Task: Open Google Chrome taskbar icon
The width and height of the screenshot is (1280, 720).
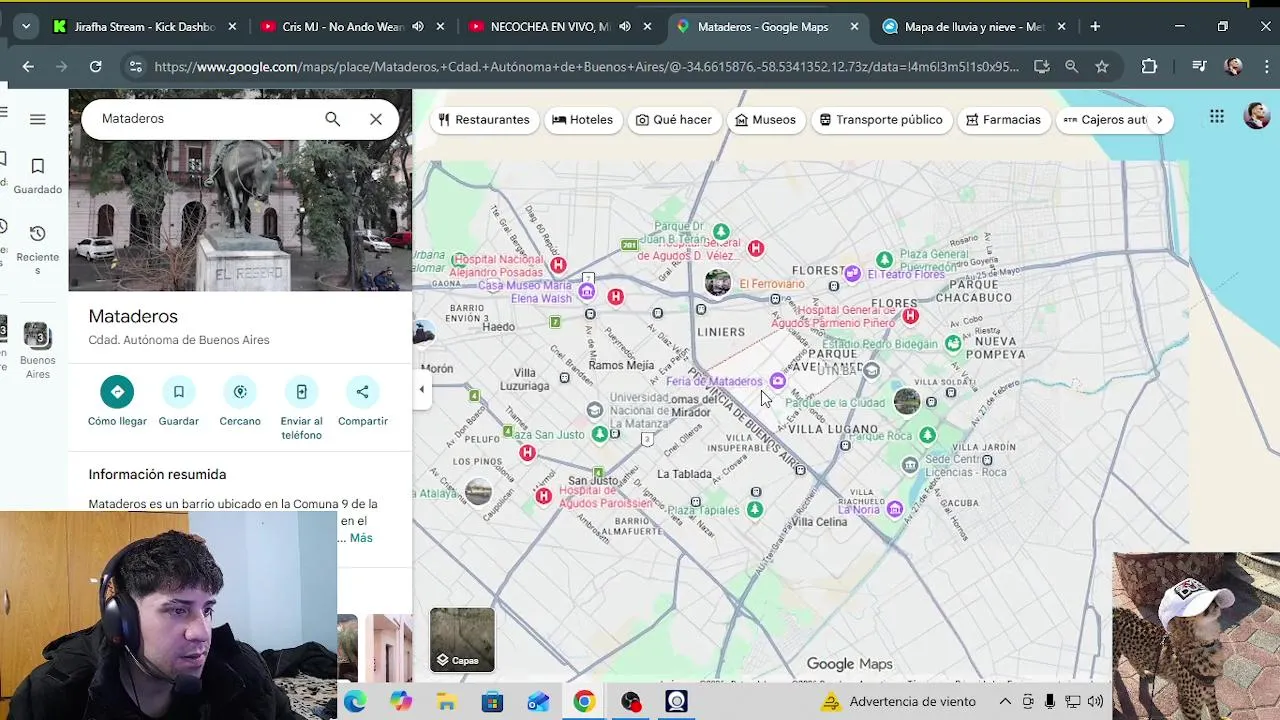Action: (584, 702)
